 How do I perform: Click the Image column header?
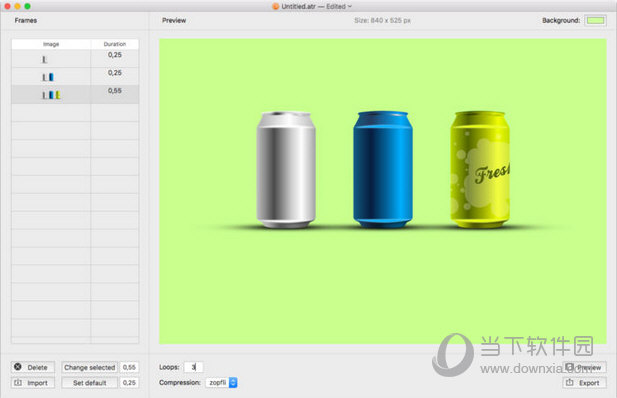pos(51,44)
